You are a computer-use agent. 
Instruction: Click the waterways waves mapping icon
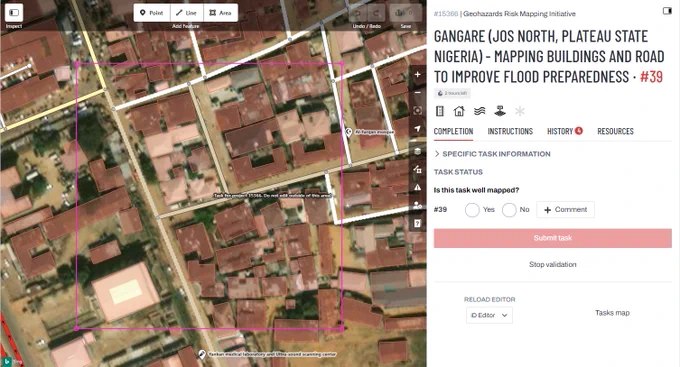479,111
